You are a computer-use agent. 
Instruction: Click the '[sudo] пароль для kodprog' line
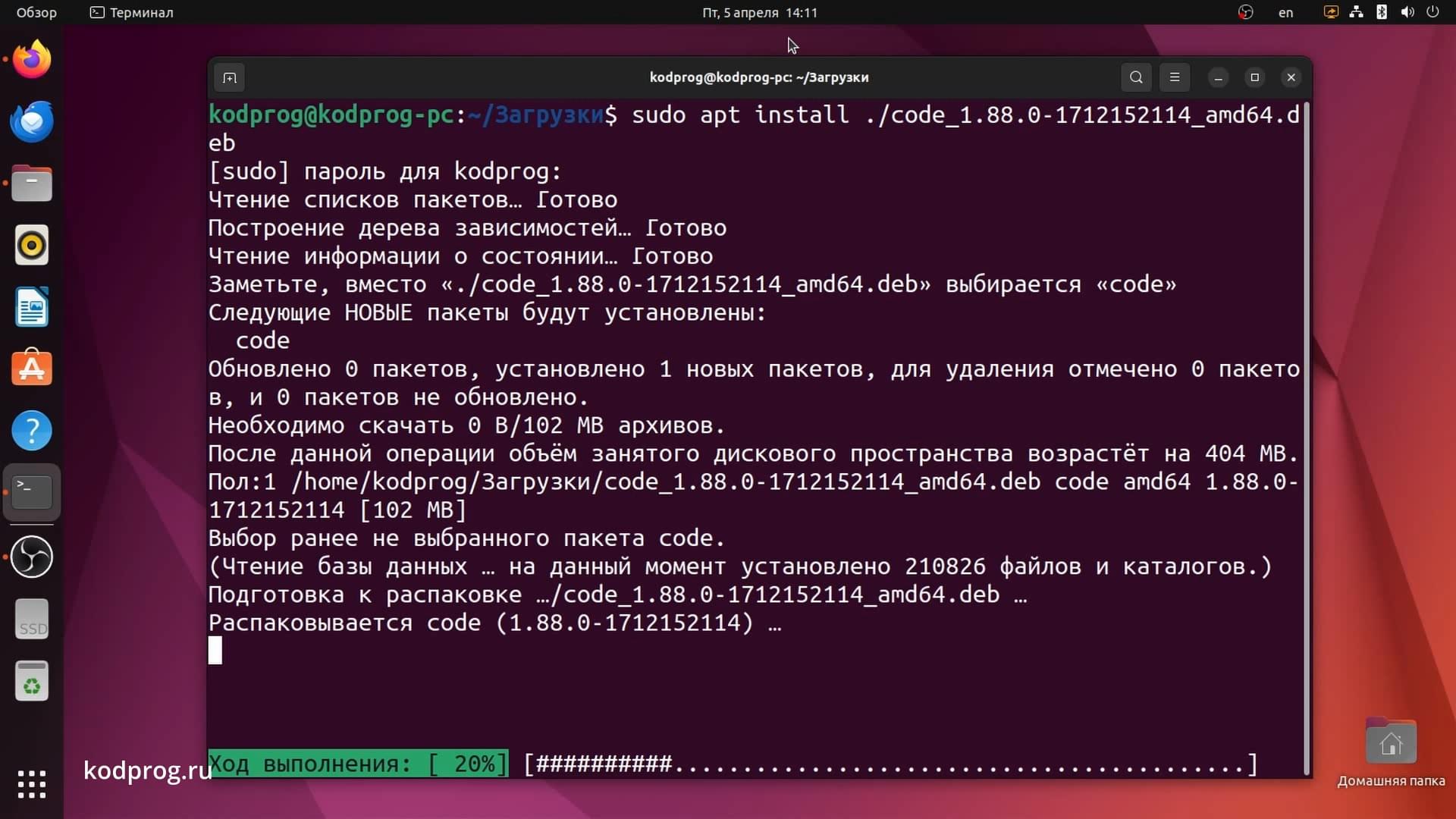385,171
